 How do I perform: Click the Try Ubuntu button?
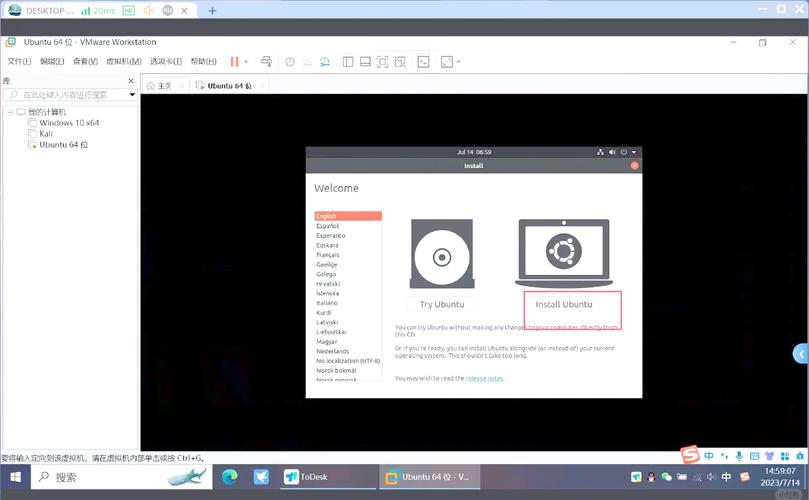[442, 304]
